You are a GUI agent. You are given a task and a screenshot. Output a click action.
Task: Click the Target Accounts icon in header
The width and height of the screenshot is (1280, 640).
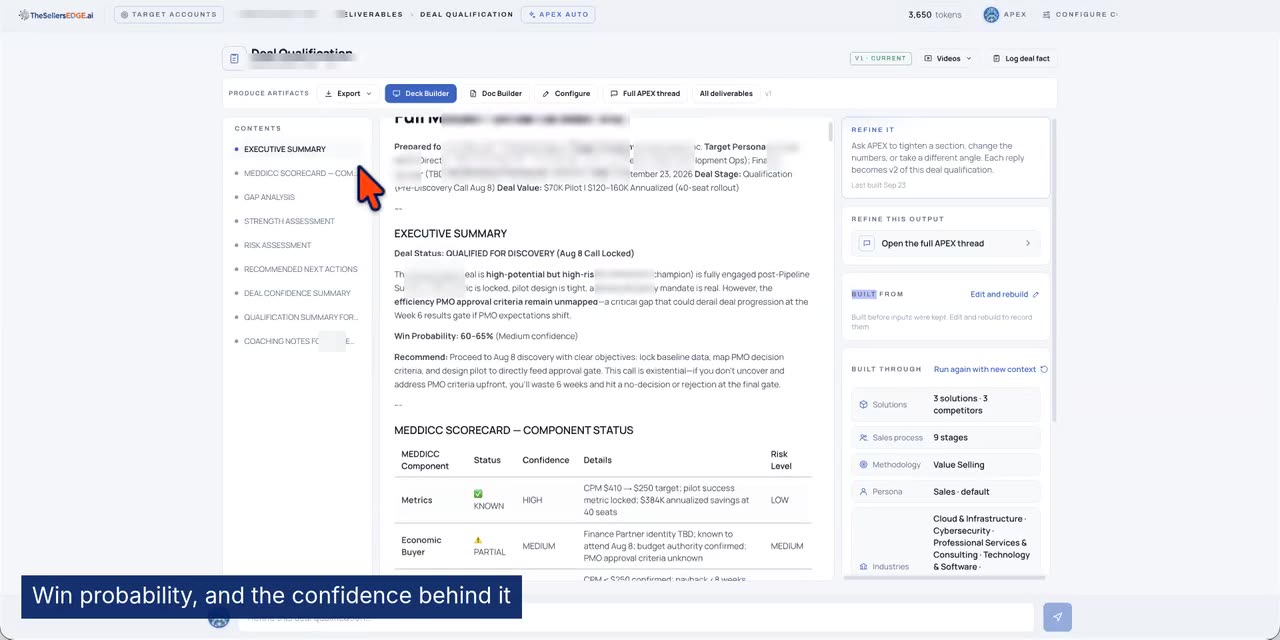click(125, 15)
